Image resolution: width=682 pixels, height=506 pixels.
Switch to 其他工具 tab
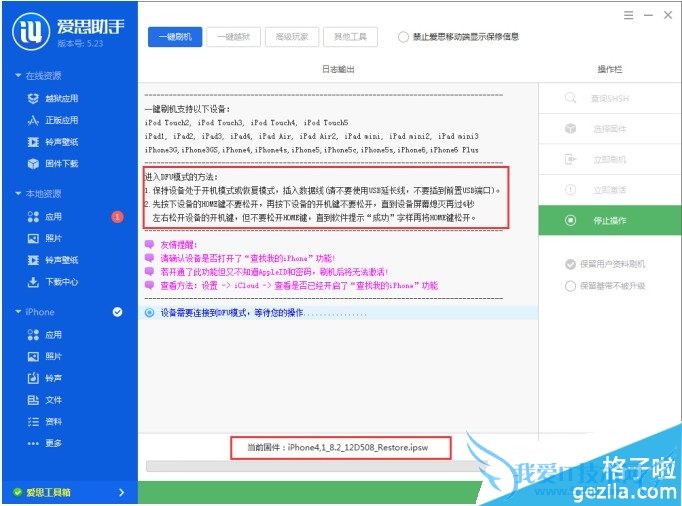(350, 37)
